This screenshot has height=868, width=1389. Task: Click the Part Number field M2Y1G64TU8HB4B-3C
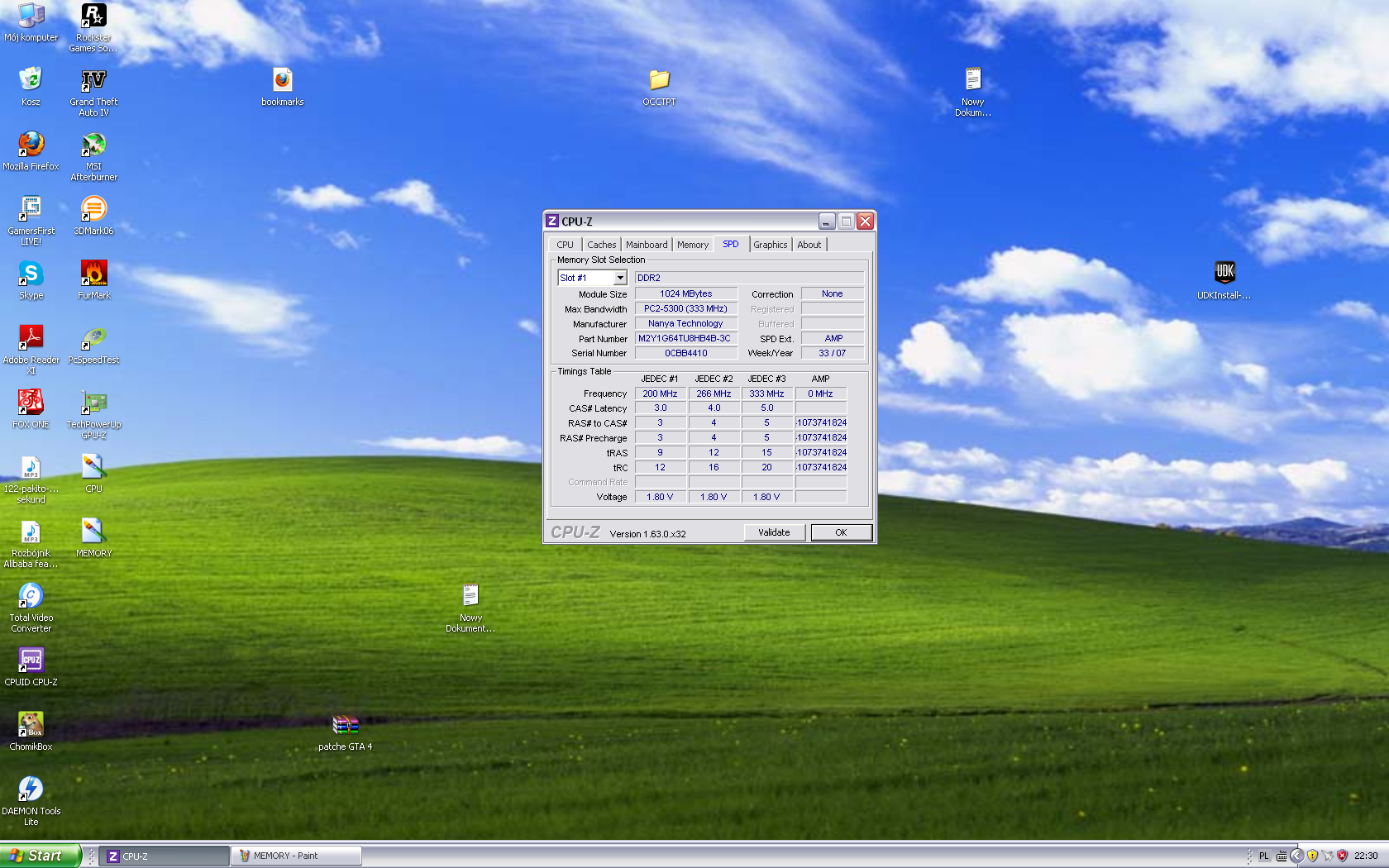[685, 338]
